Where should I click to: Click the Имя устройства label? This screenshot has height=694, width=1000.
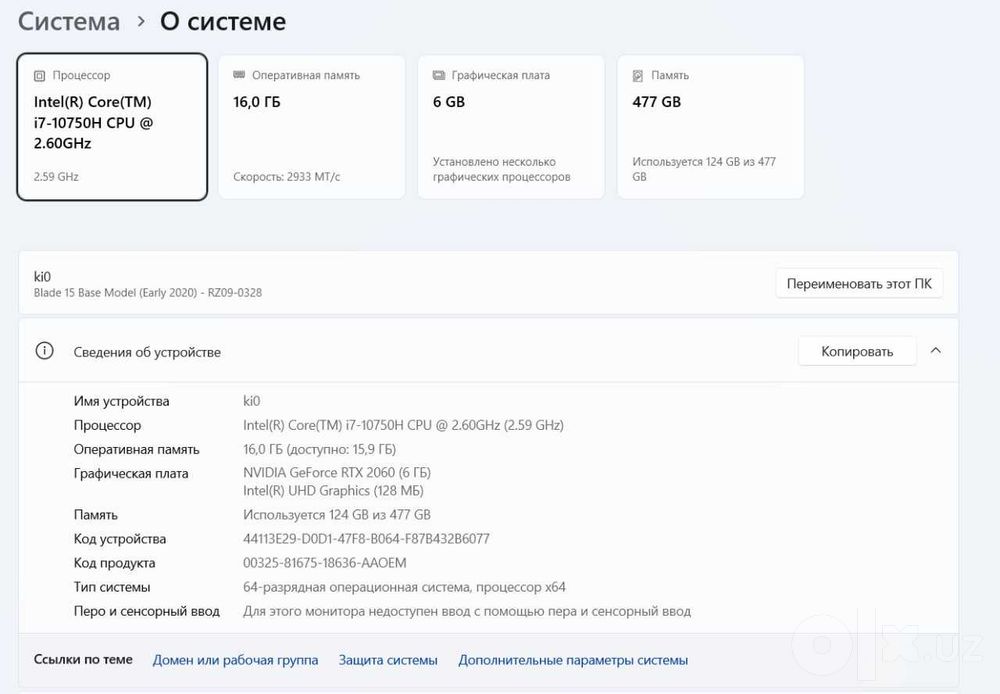[121, 401]
